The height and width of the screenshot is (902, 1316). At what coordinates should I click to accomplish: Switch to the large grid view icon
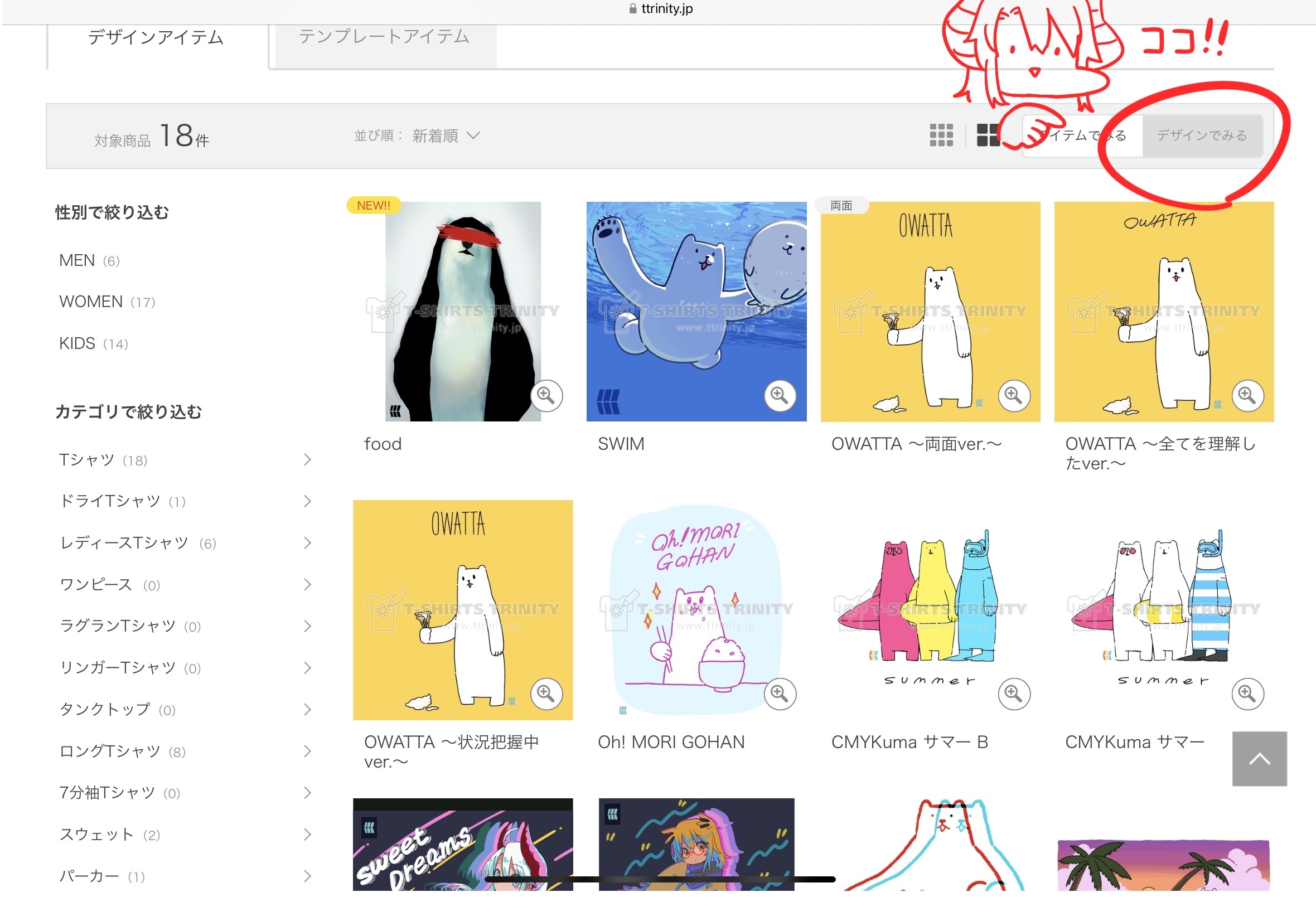(988, 135)
